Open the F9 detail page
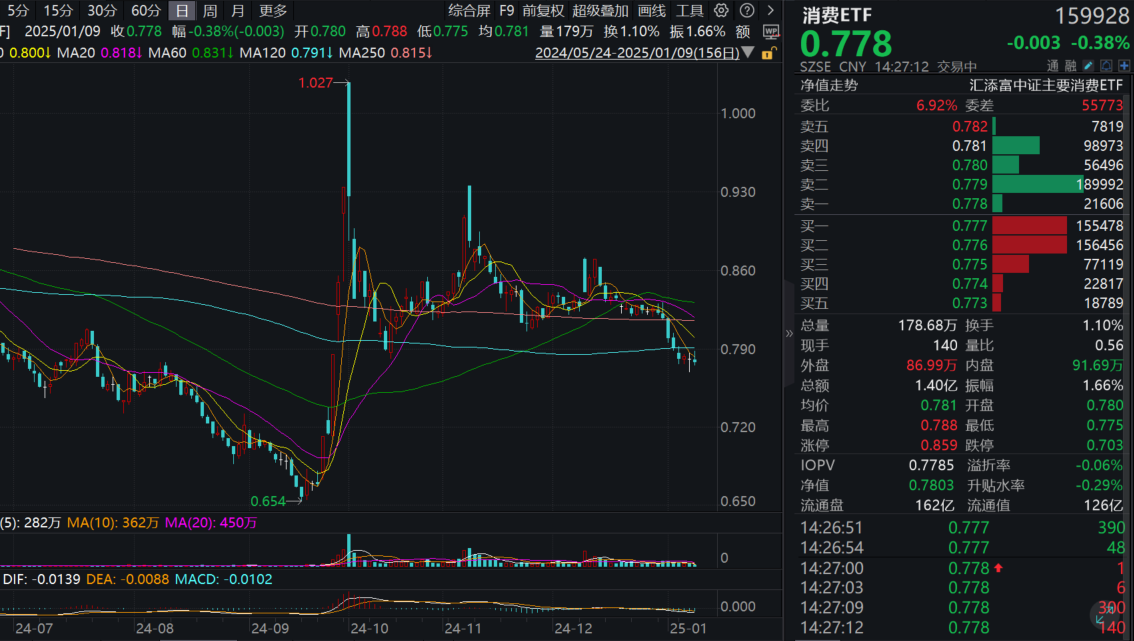 507,11
